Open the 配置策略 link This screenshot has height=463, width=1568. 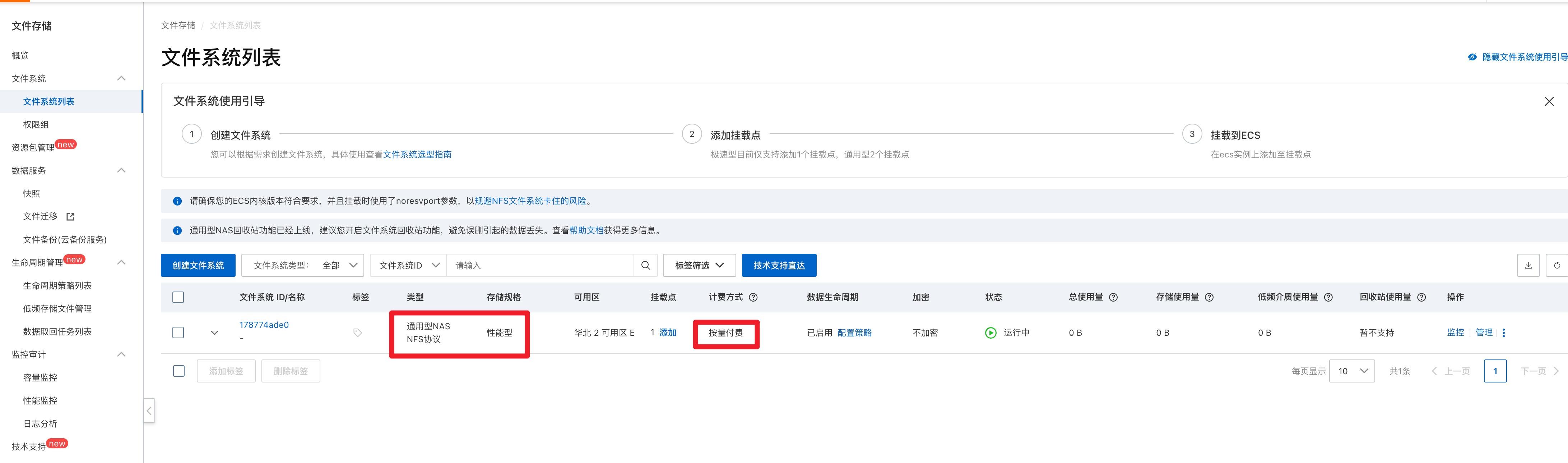854,333
